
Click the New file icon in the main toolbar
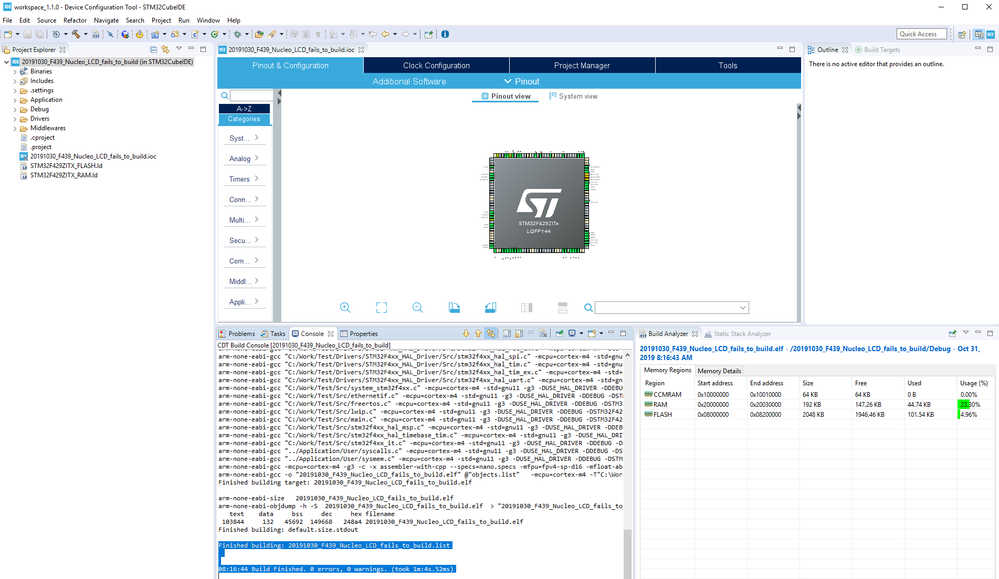click(8, 34)
